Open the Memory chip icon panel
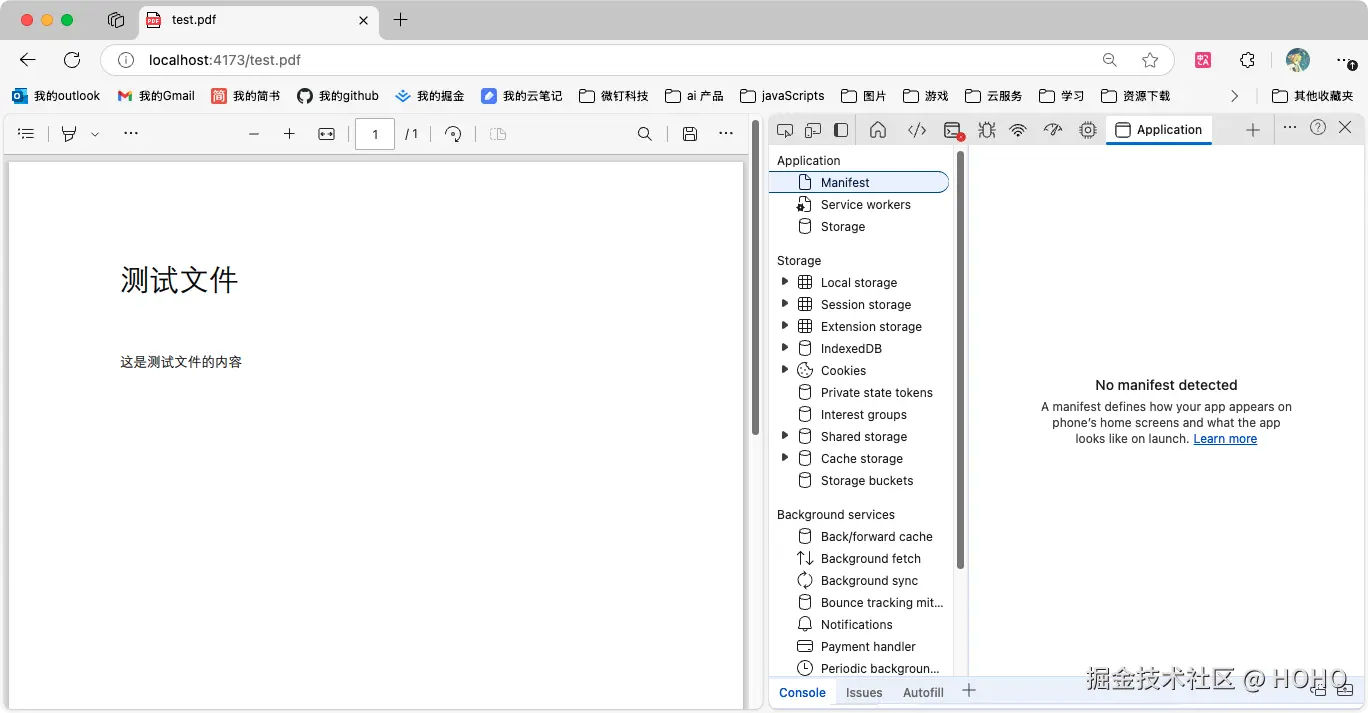Screen dimensions: 1368x713 1088,130
